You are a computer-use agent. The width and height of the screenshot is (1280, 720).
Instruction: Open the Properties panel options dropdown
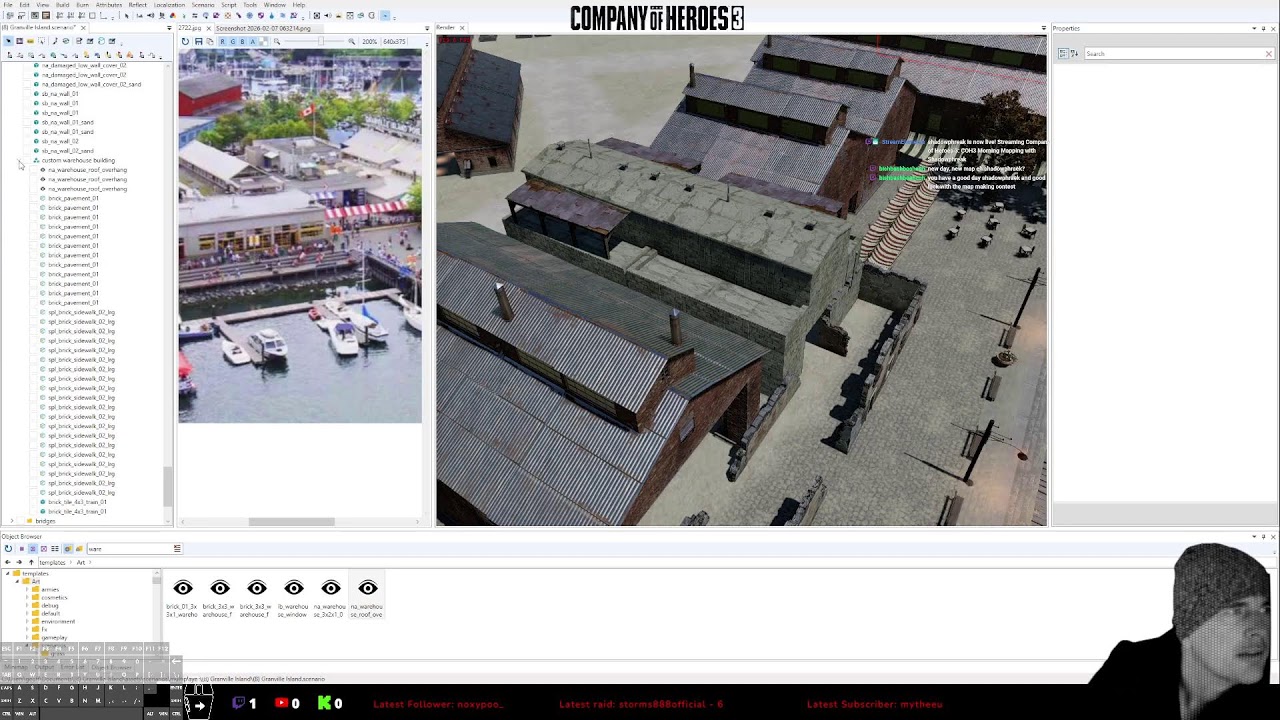tap(1254, 28)
